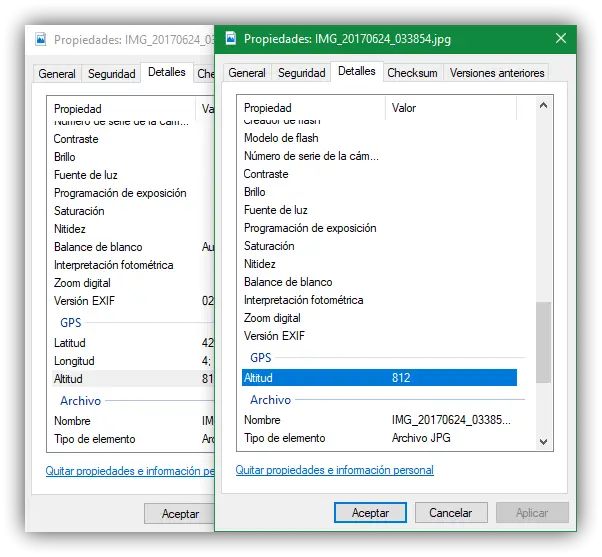
Task: Select Interpretación fotométrica in back window
Action: [x=133, y=265]
